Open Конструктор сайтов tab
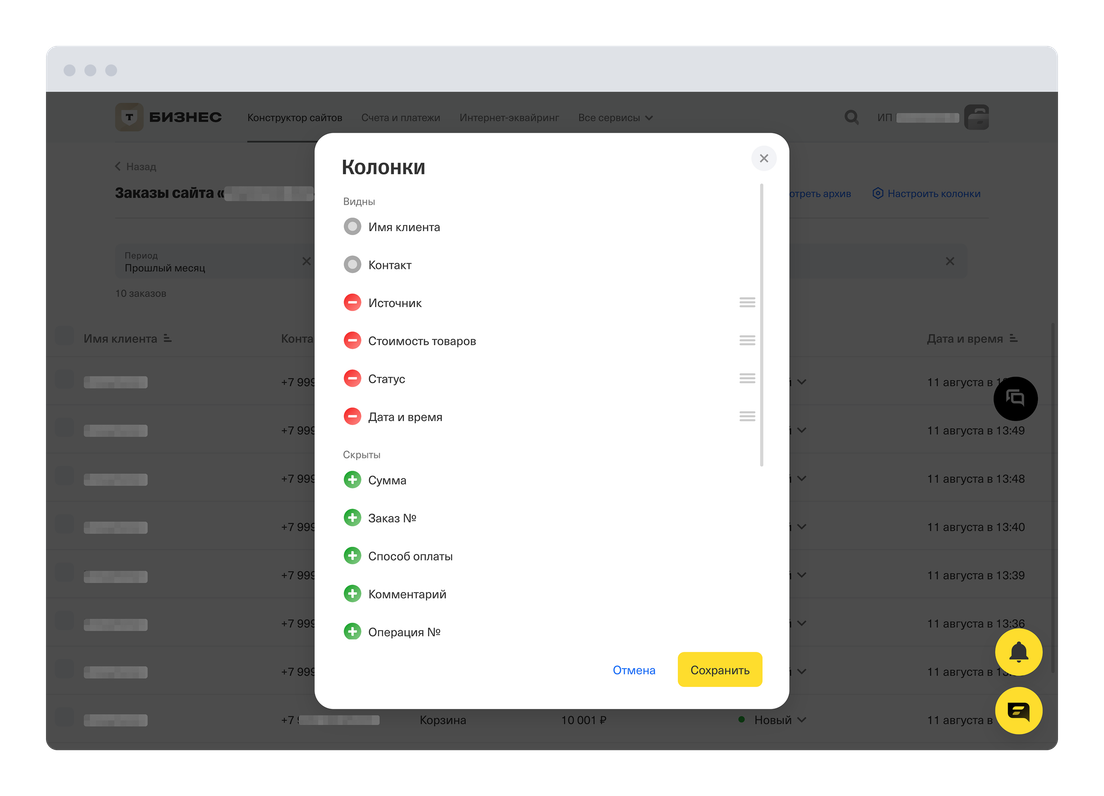The width and height of the screenshot is (1104, 796). (x=294, y=118)
